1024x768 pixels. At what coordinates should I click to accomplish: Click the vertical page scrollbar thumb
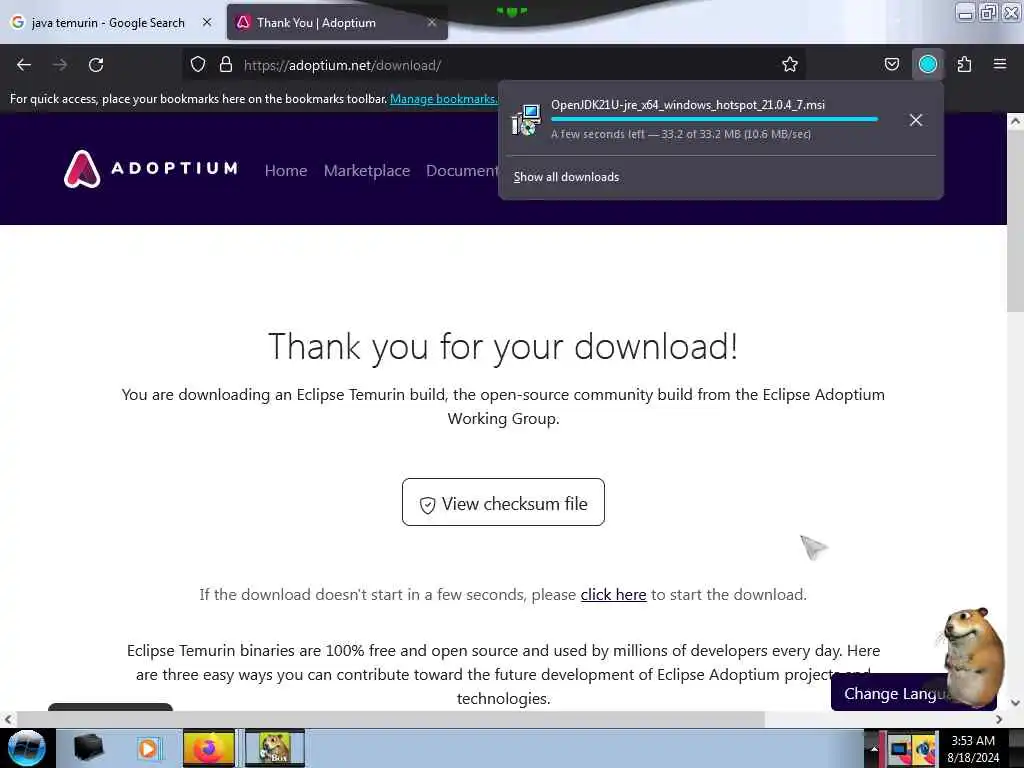[x=1015, y=222]
